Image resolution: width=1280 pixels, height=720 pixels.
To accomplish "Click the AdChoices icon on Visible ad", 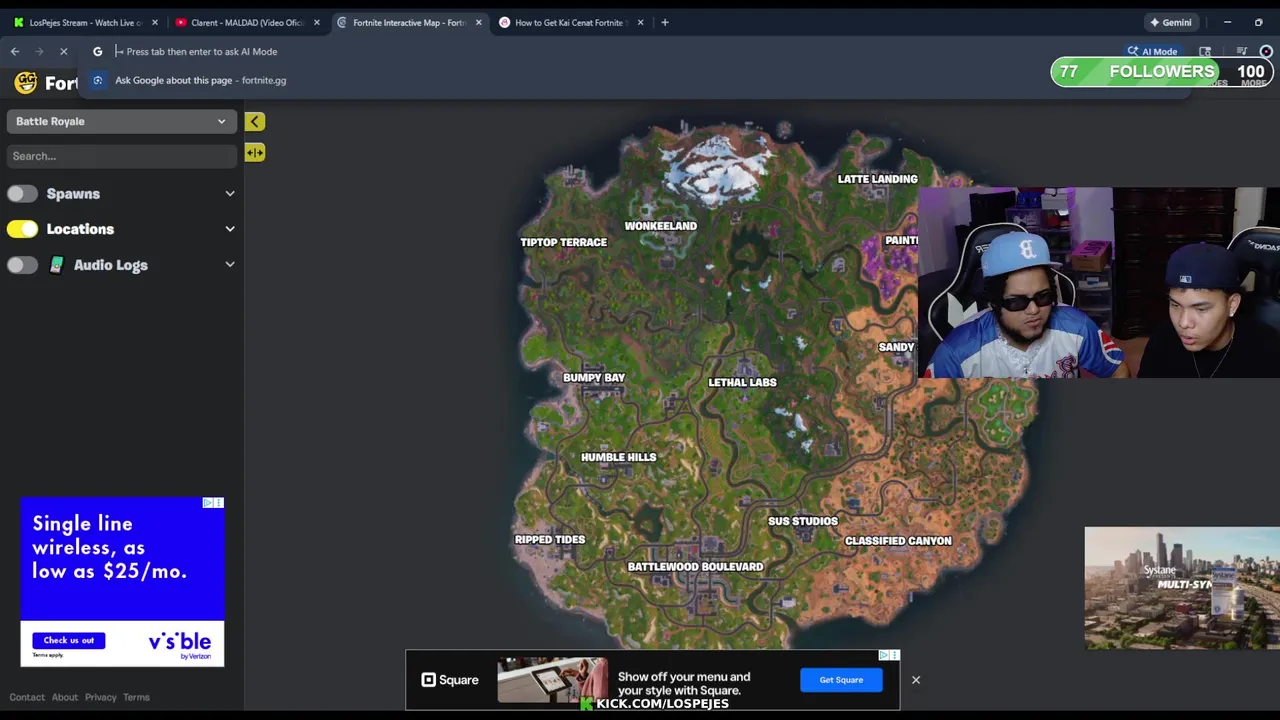I will [x=213, y=503].
